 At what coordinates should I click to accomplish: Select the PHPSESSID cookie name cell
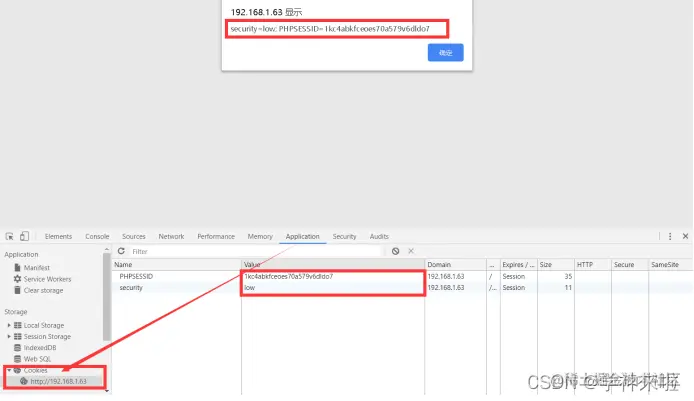(177, 276)
